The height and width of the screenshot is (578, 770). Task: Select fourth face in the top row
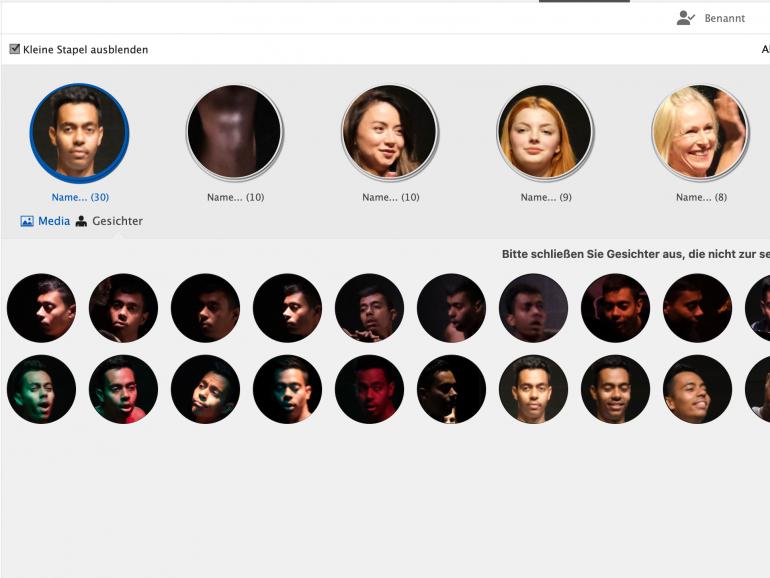point(287,308)
